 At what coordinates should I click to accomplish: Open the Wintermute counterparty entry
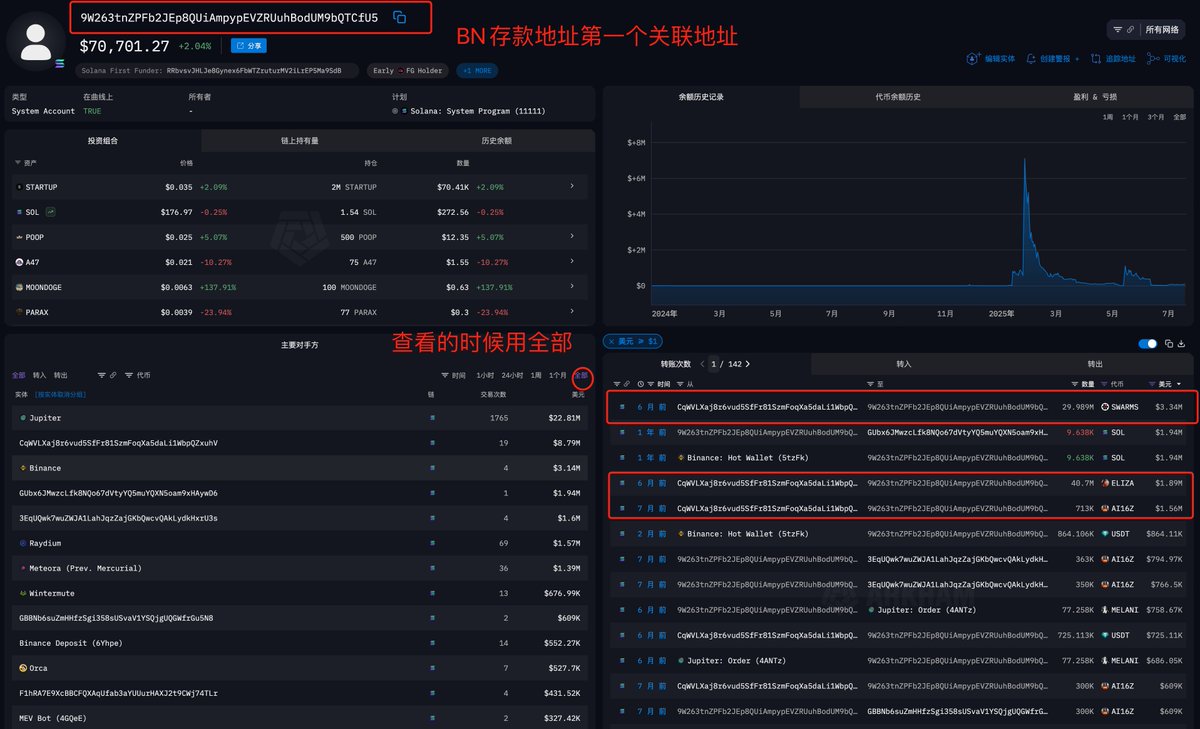pyautogui.click(x=53, y=593)
